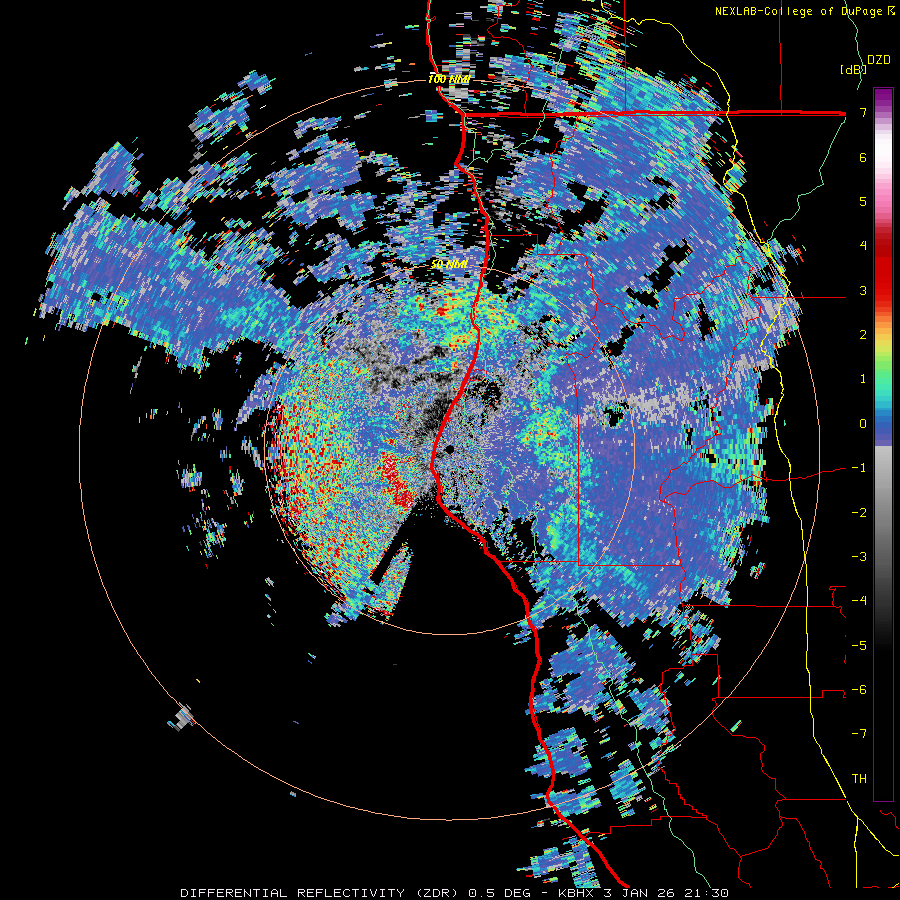The height and width of the screenshot is (900, 900).
Task: Click the 100 NMI range ring label
Action: point(449,79)
